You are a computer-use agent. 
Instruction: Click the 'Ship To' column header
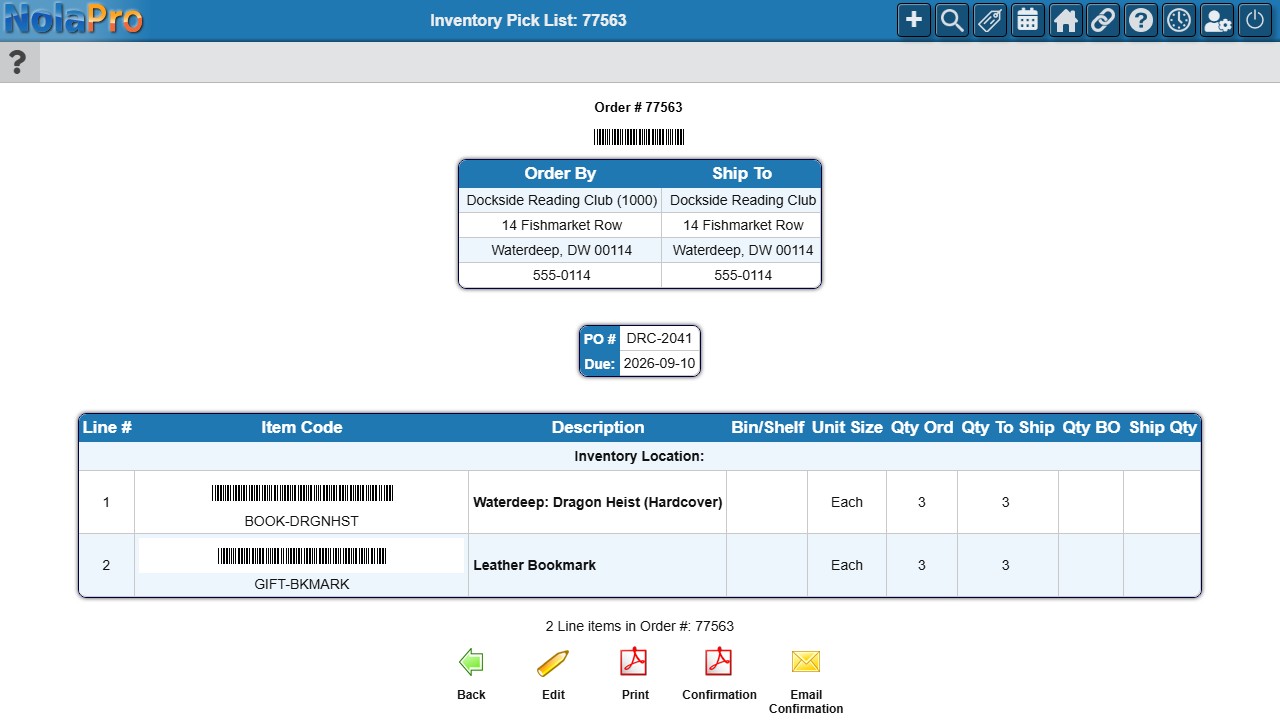pyautogui.click(x=742, y=173)
